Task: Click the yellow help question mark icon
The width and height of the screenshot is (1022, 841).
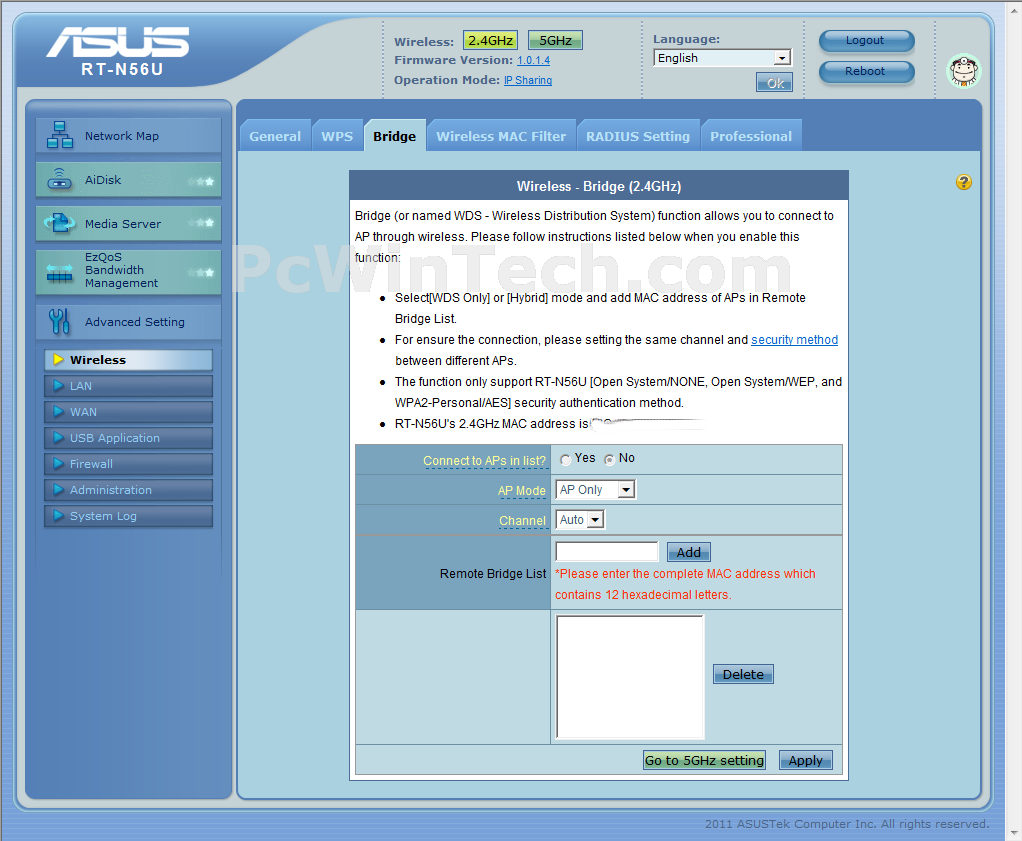Action: [964, 182]
